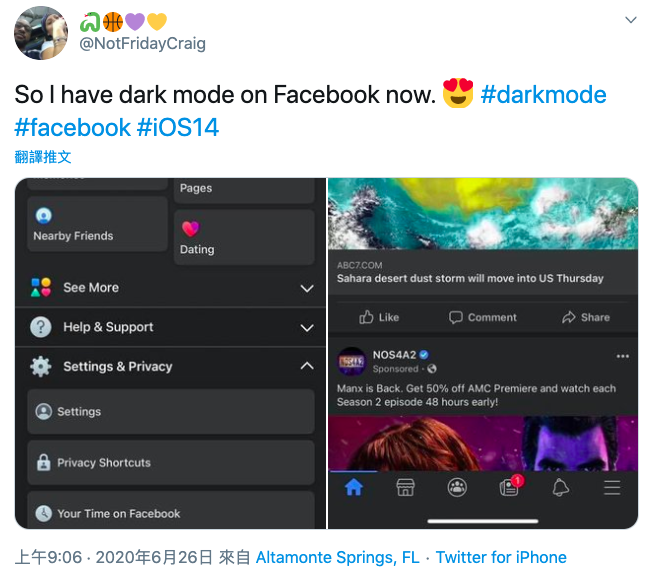Select the Privacy Shortcuts menu item
Screen dimensions: 652x577
pos(171,463)
